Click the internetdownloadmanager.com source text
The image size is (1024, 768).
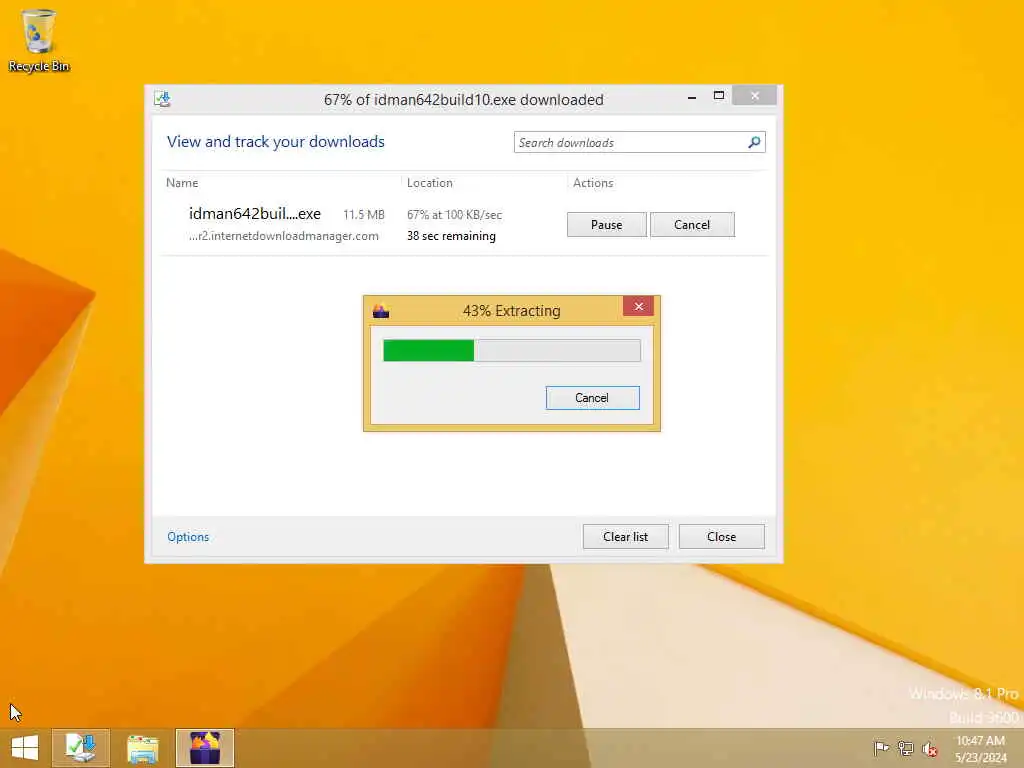pyautogui.click(x=283, y=236)
